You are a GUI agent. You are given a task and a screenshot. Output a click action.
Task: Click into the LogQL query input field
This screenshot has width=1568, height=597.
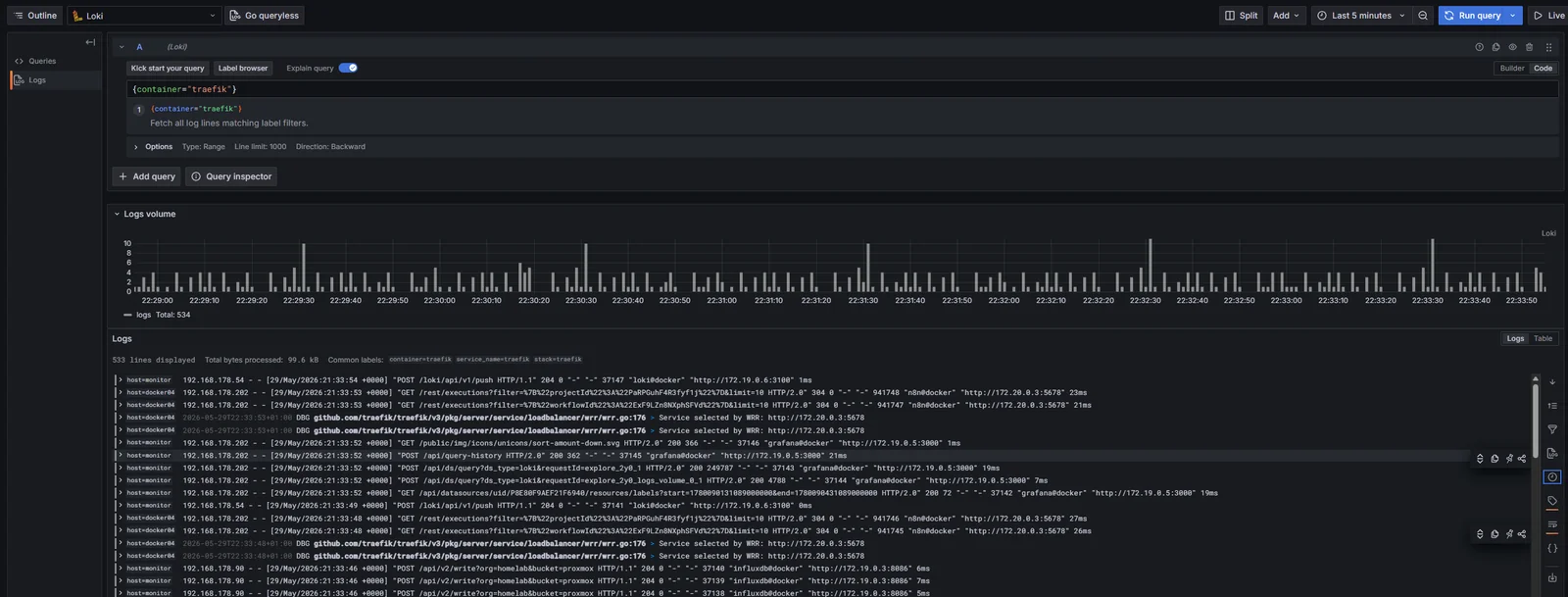pyautogui.click(x=843, y=89)
